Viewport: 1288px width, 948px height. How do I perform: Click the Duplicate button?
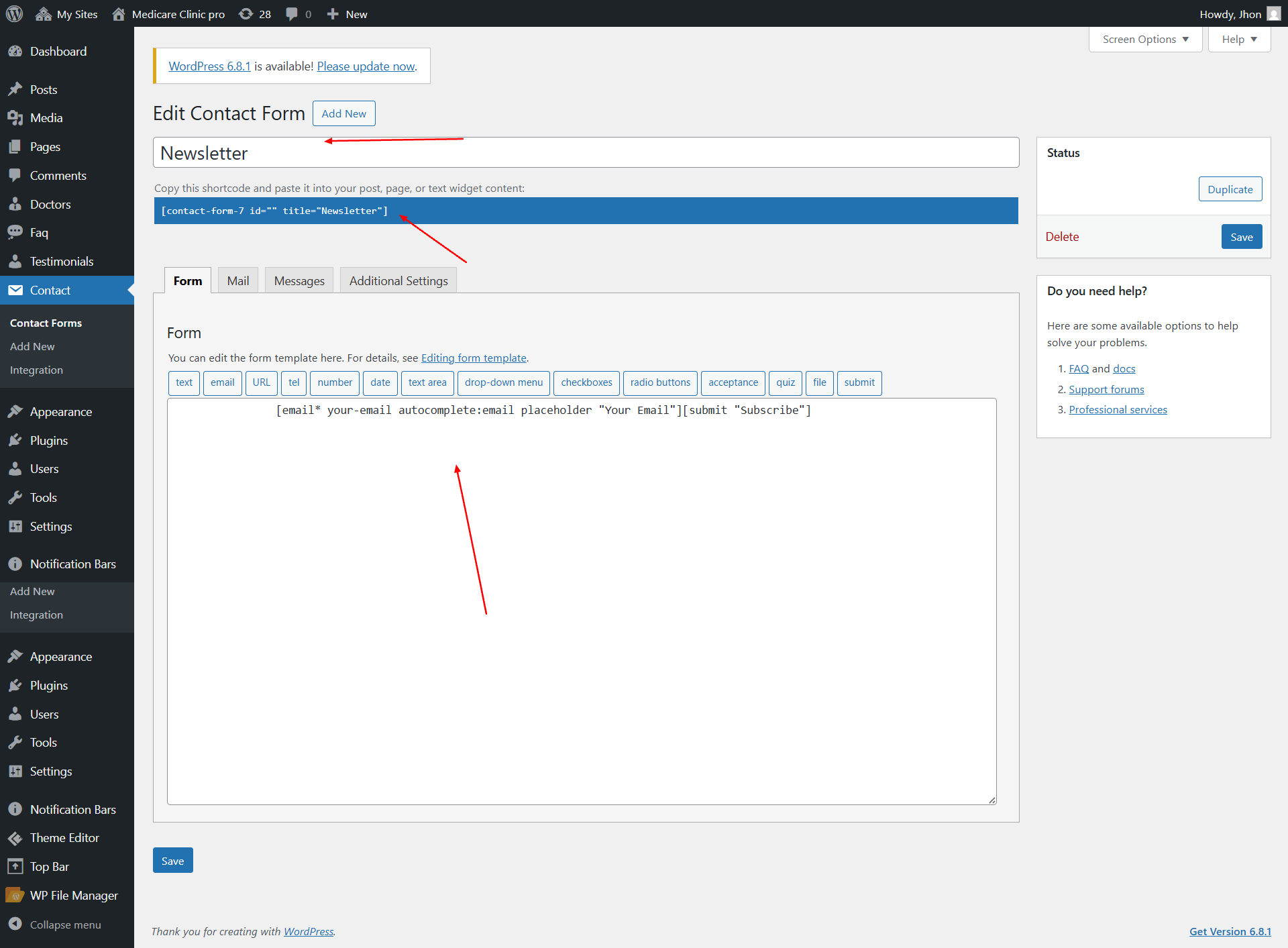pos(1230,189)
